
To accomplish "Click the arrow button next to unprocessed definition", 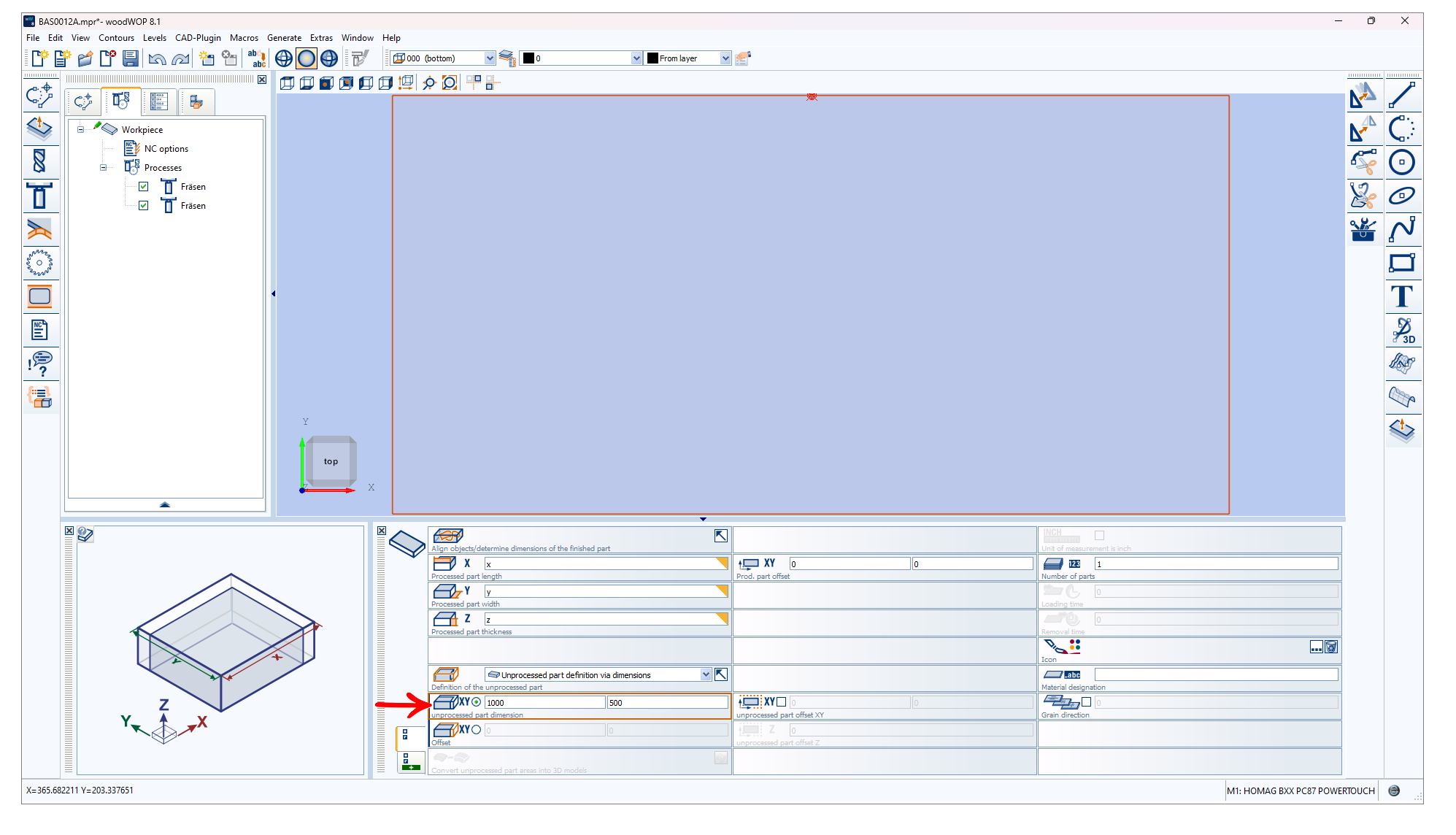I will (721, 675).
